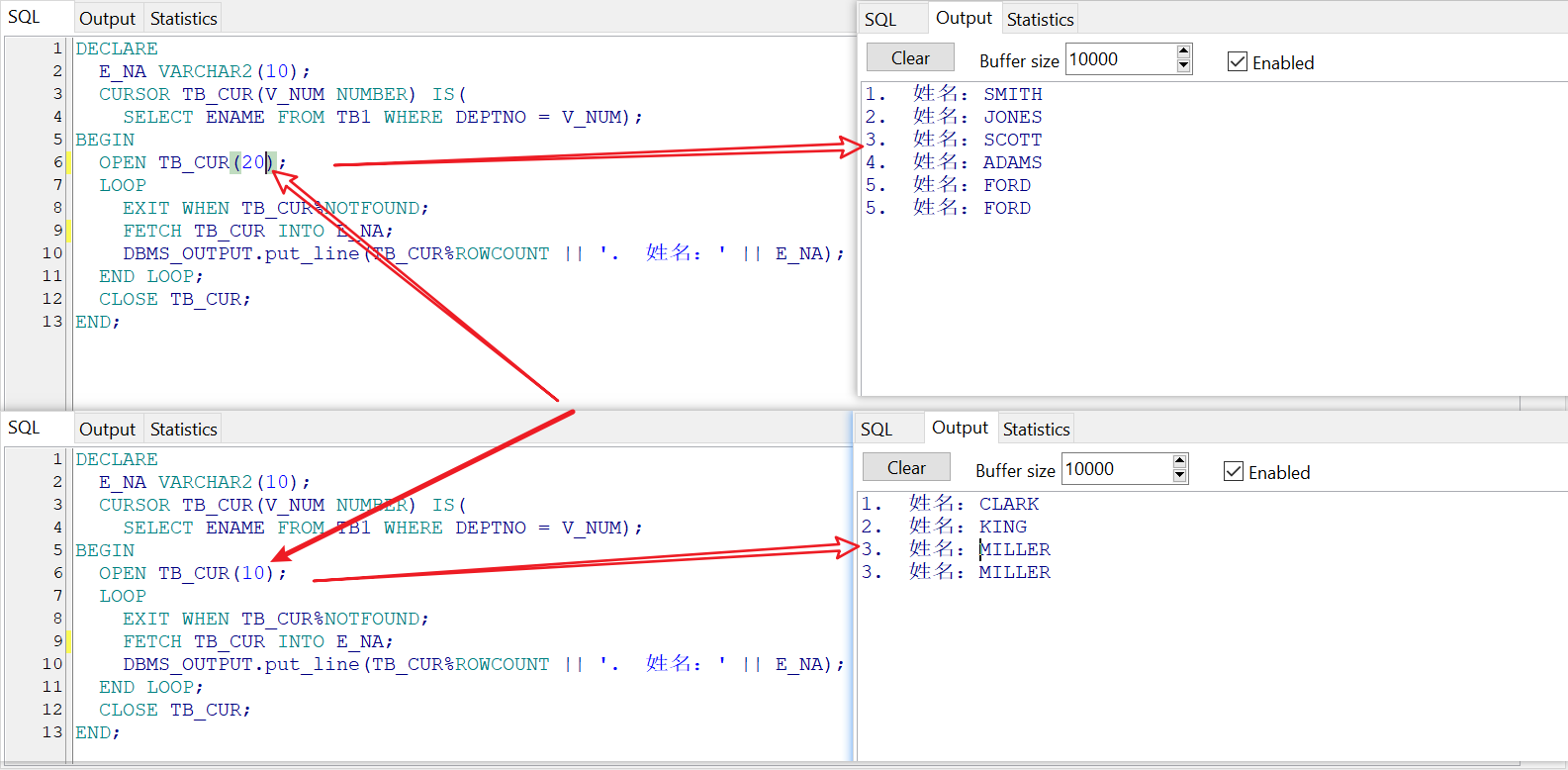Open Statistics tab in top-left editor
The height and width of the screenshot is (770, 1568).
183,18
